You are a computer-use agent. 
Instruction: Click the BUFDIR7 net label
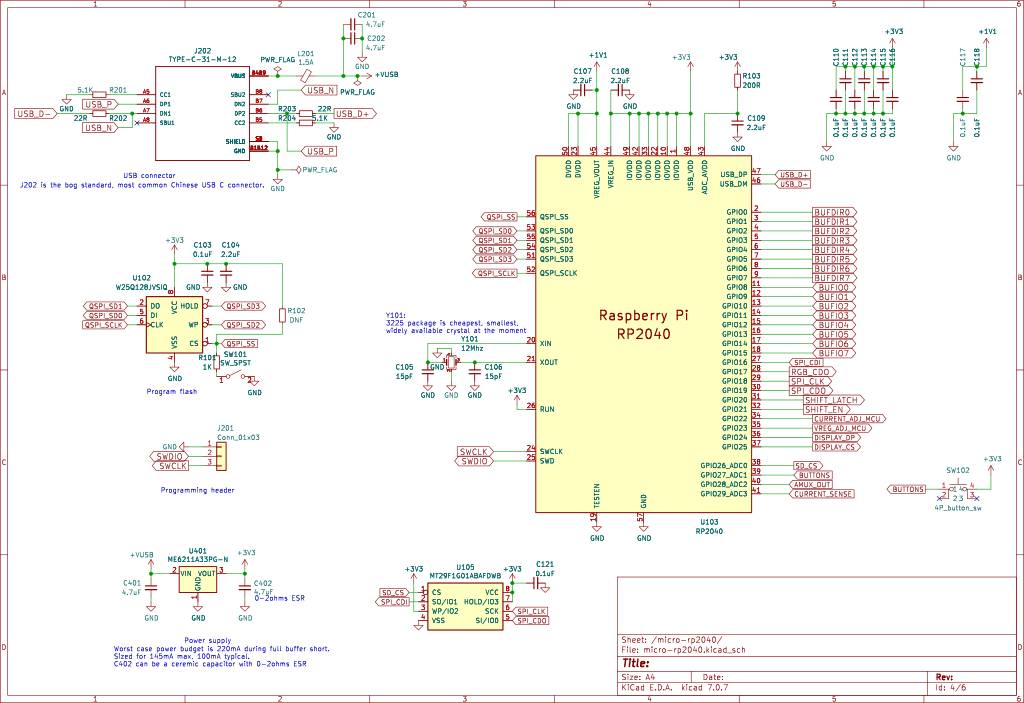click(x=833, y=278)
